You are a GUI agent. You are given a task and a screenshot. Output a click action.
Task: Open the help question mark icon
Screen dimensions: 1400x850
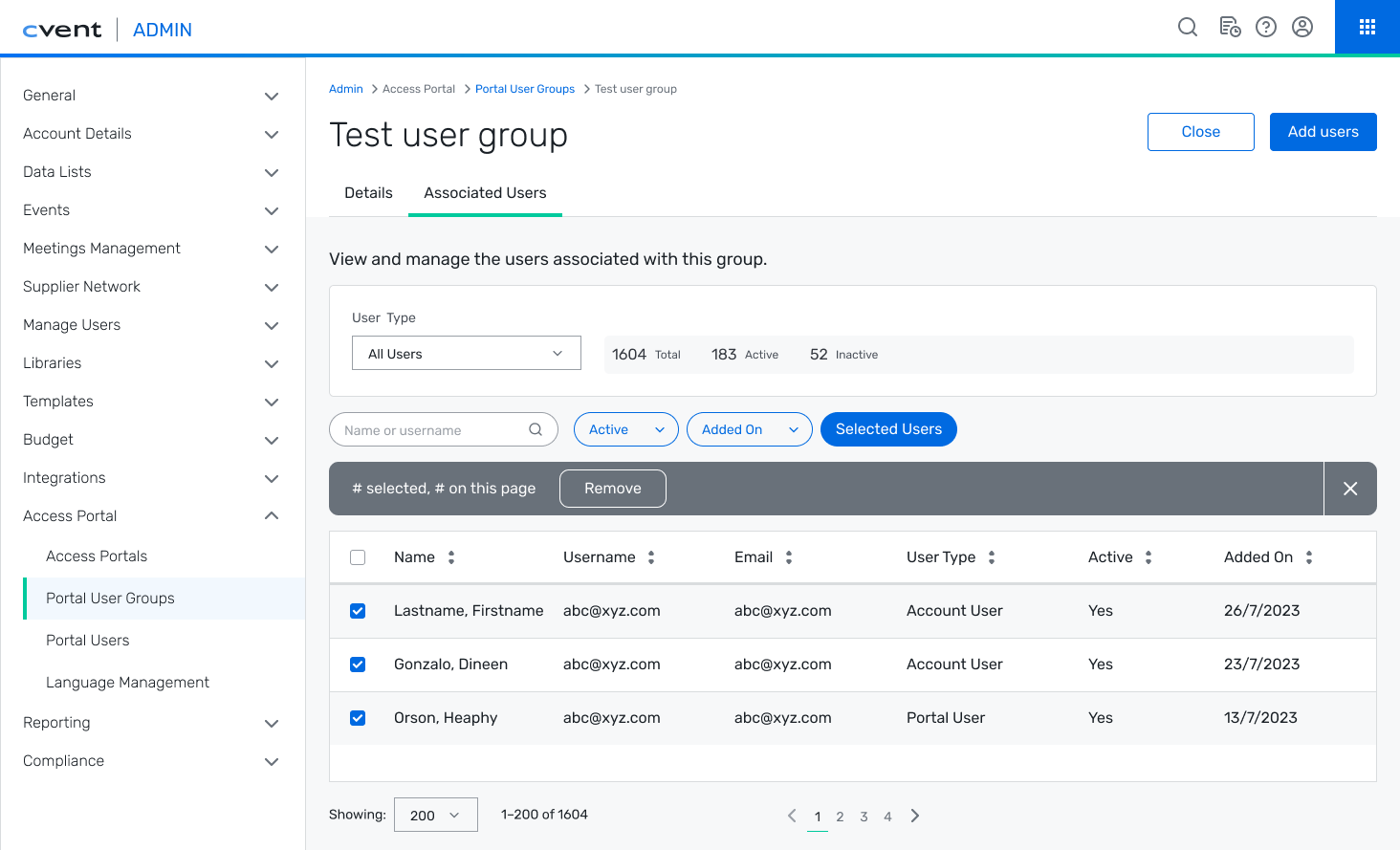[1266, 27]
